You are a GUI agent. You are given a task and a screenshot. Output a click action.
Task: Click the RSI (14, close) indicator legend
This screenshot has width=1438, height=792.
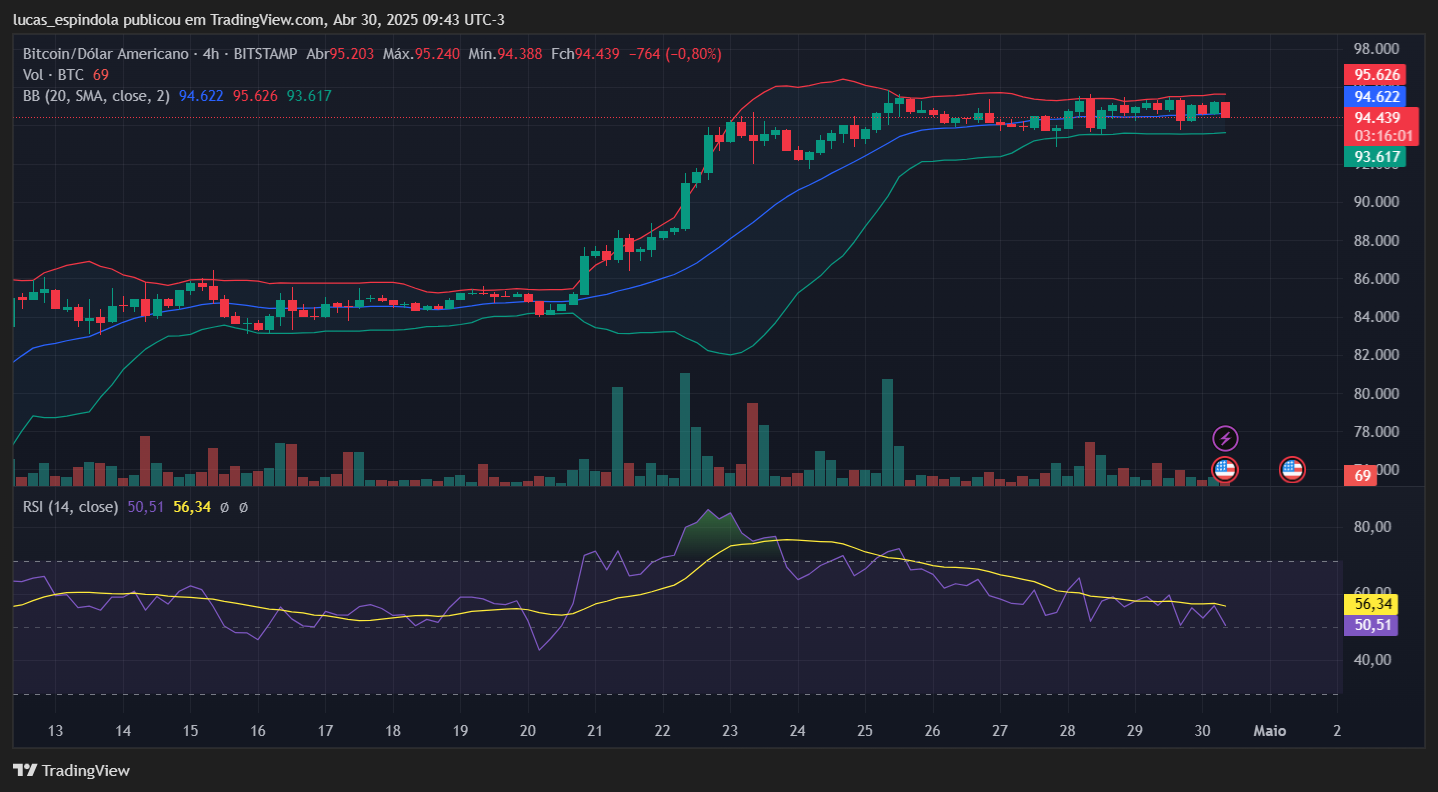coord(70,507)
